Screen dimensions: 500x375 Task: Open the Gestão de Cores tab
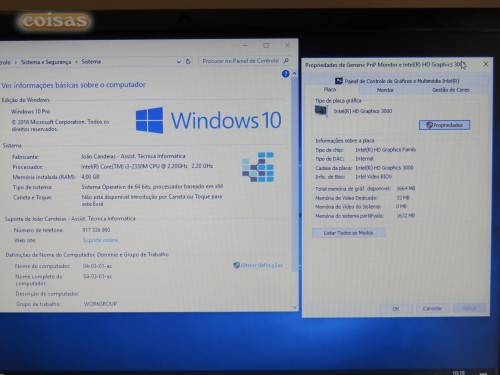click(450, 90)
